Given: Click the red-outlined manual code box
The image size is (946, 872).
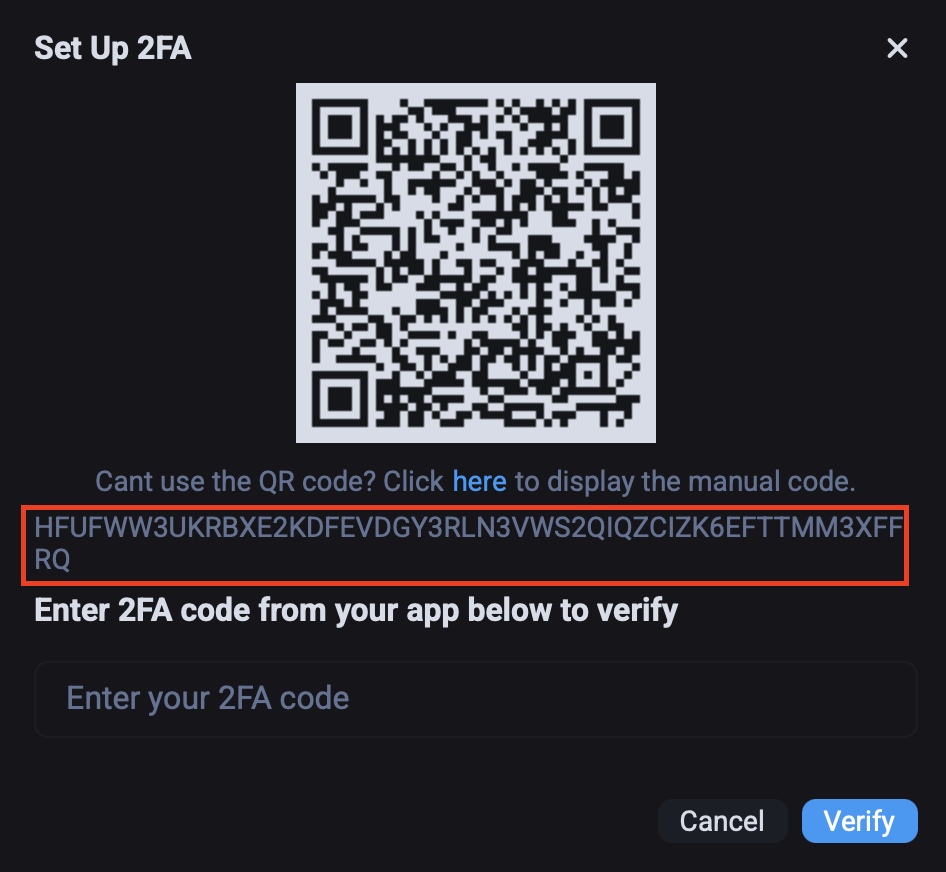Looking at the screenshot, I should point(465,546).
